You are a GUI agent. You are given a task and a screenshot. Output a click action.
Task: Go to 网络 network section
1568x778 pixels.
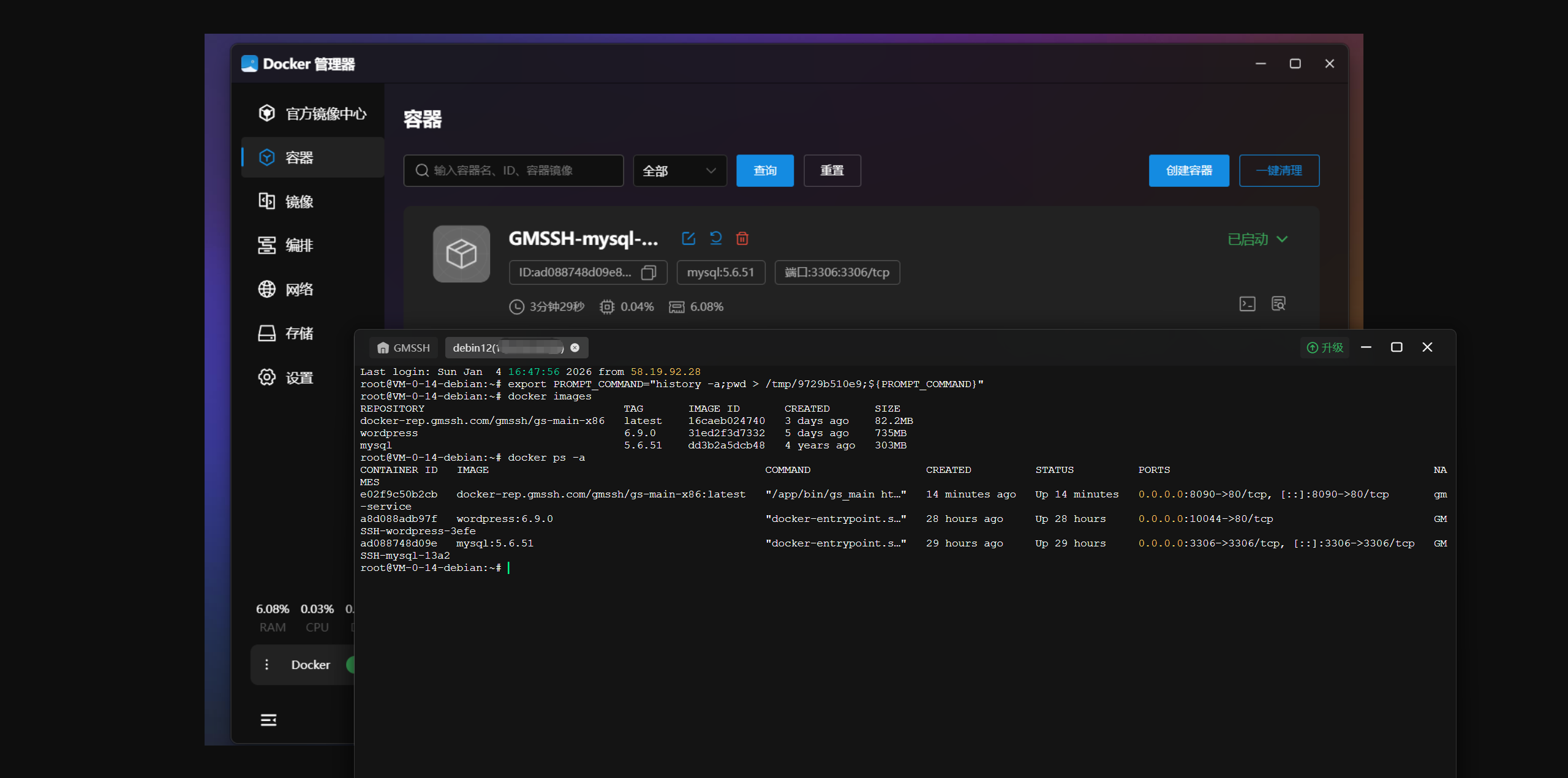coord(299,289)
